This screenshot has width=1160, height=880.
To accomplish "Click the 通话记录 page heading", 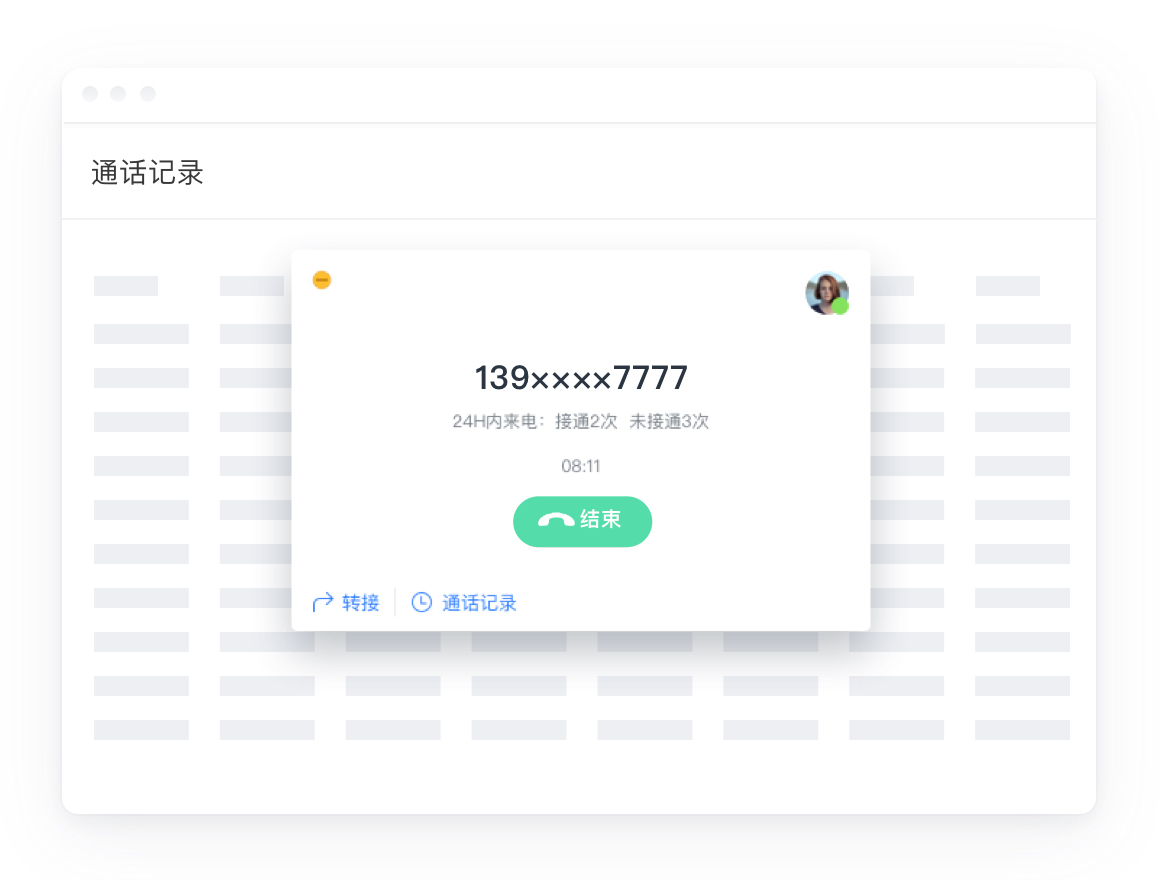I will pos(147,173).
